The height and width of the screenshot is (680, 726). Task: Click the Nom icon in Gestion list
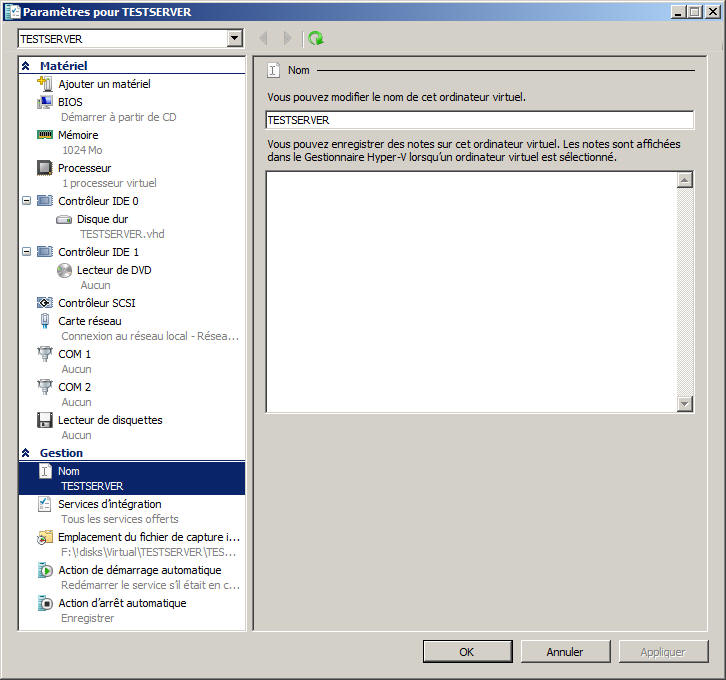tap(44, 471)
